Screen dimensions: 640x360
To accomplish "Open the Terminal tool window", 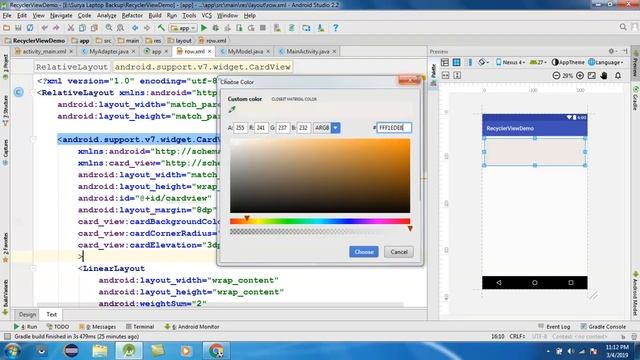I will point(140,327).
